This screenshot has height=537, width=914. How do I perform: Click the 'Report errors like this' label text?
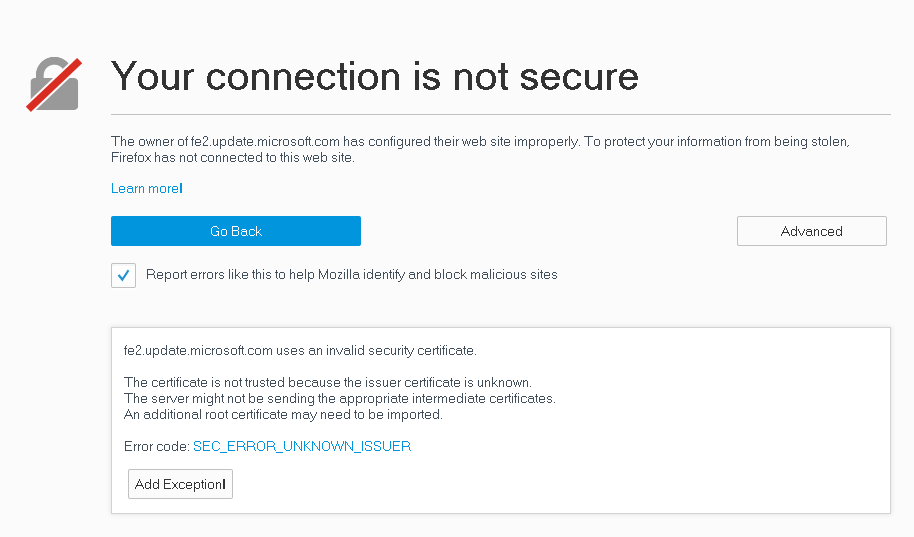click(351, 275)
